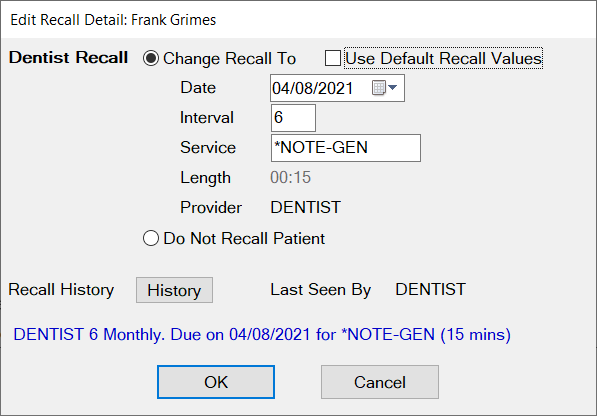Open the calendar picker icon in Date field
This screenshot has height=416, width=597.
pos(378,88)
